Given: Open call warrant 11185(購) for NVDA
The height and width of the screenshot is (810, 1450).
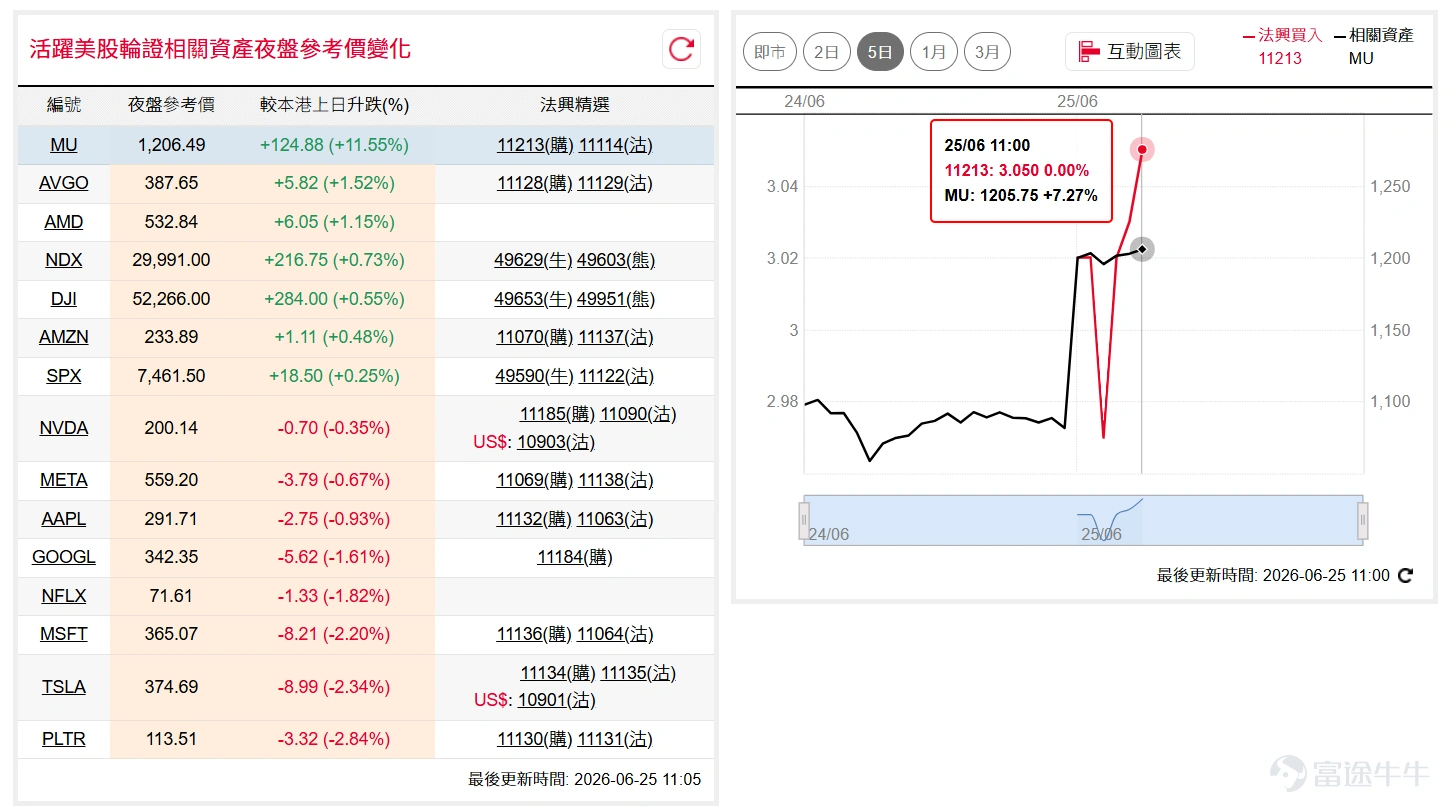Looking at the screenshot, I should click(558, 414).
